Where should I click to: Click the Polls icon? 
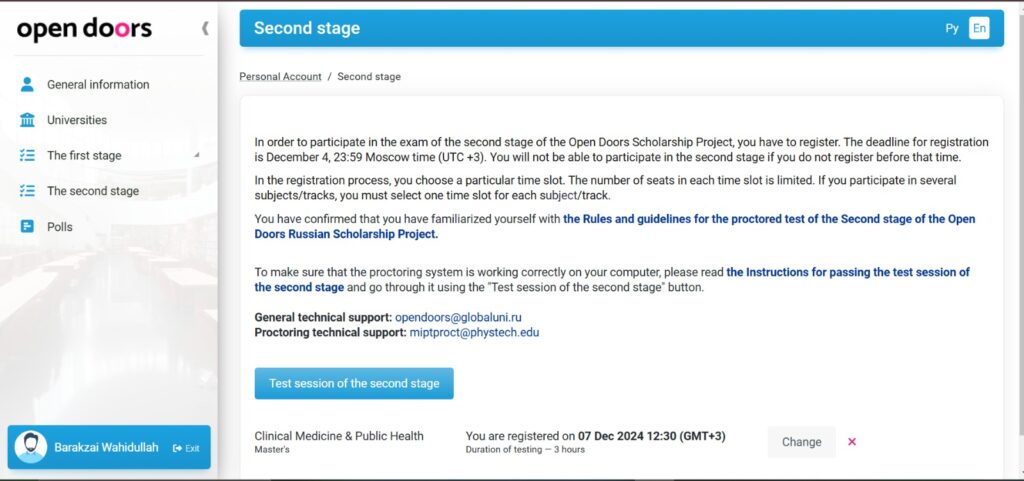pos(27,226)
